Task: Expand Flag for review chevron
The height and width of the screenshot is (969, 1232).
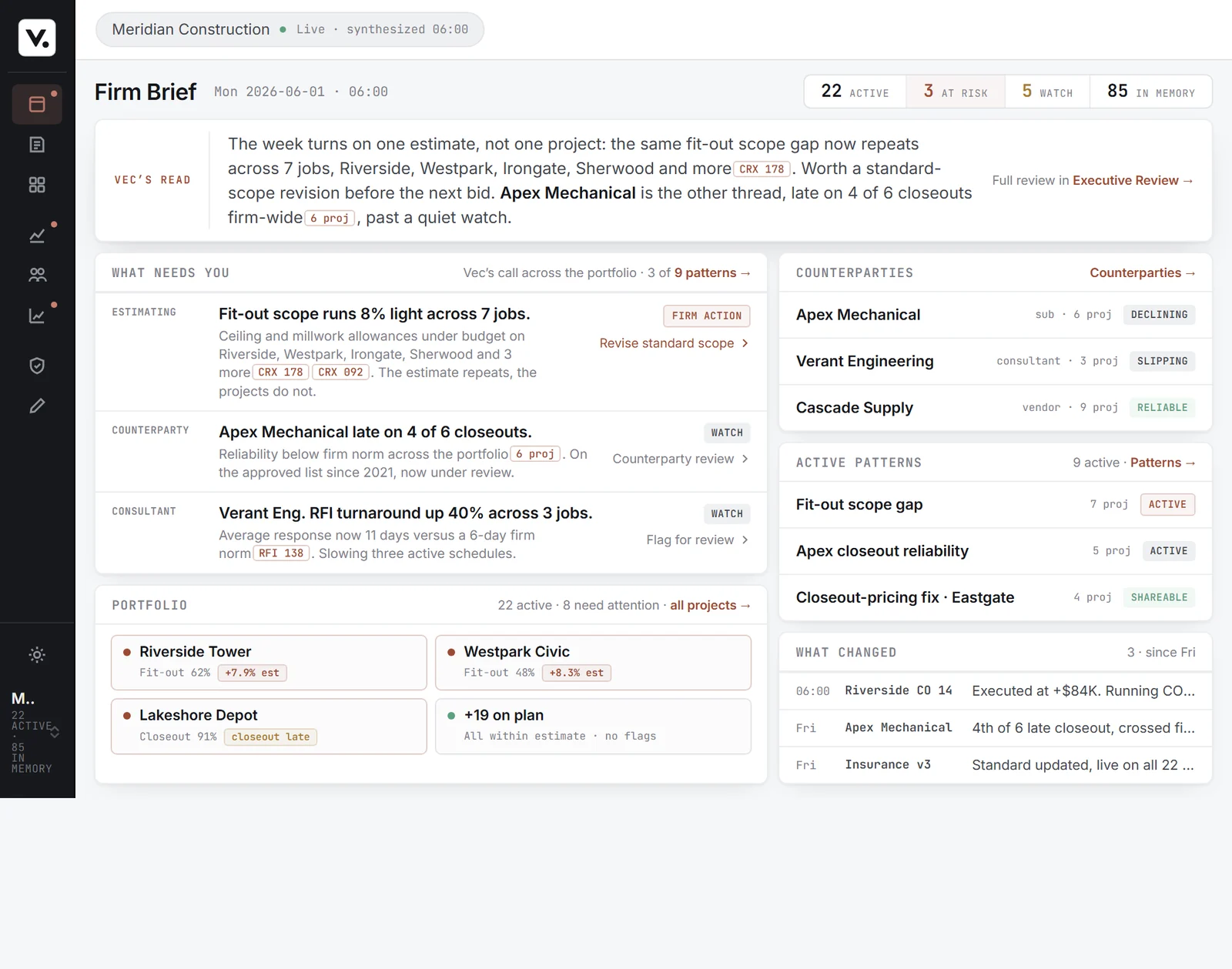Action: click(745, 540)
